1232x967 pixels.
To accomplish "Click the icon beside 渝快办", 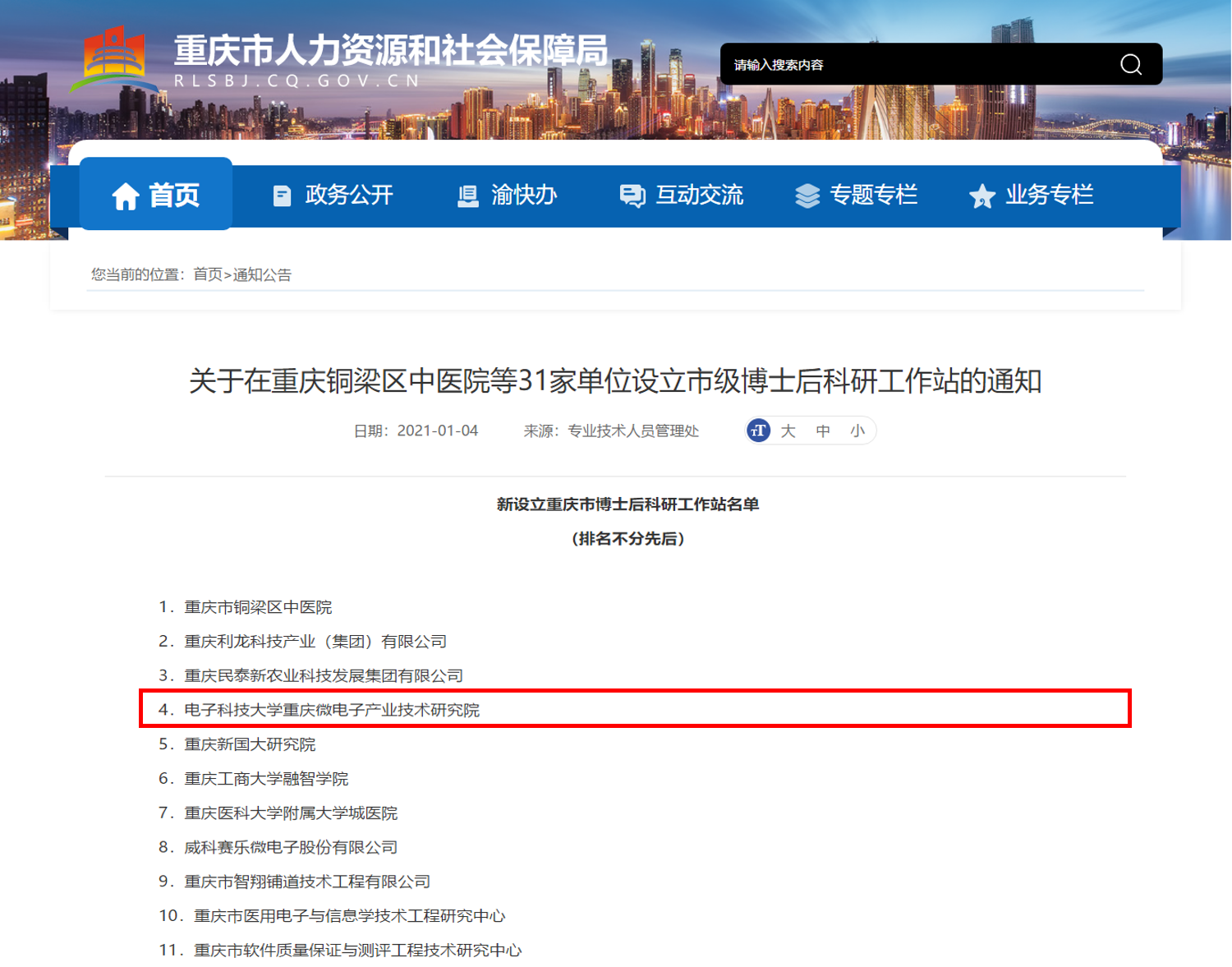I will click(x=467, y=196).
